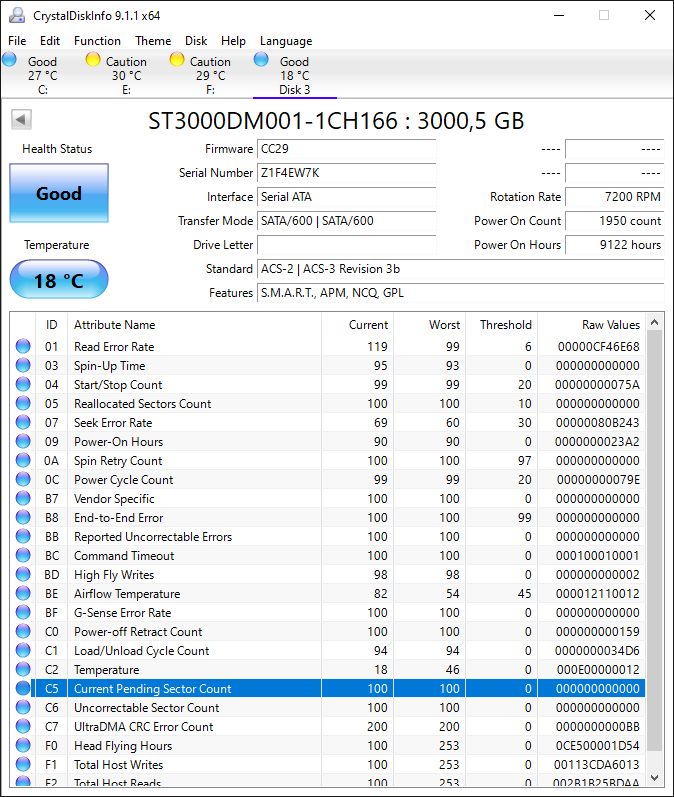Click the scrollbar down arrow of attribute list
Screen dimensions: 674x797
click(x=655, y=778)
